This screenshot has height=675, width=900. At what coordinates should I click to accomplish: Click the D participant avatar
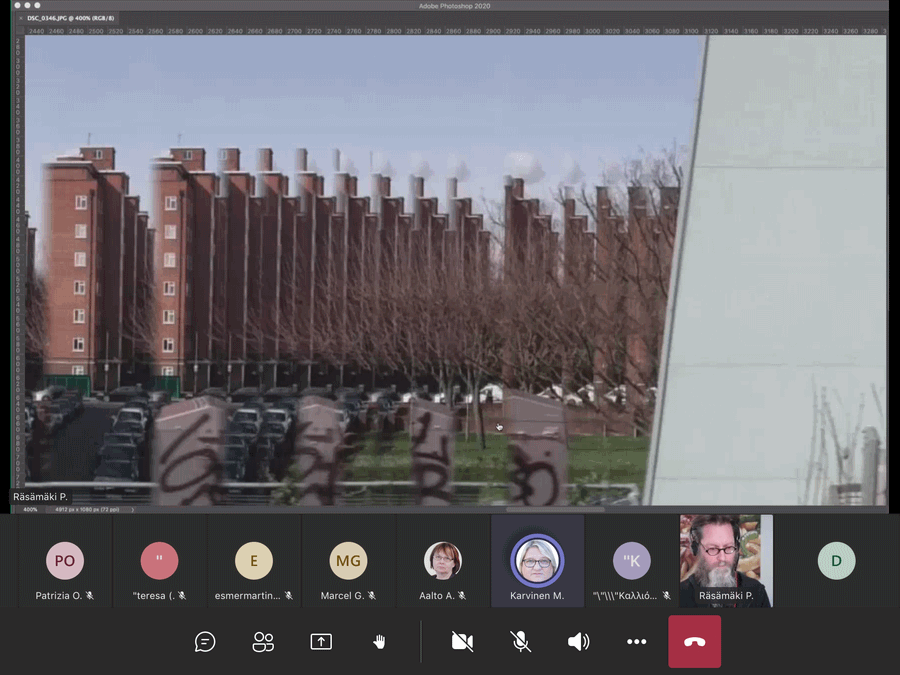(836, 561)
